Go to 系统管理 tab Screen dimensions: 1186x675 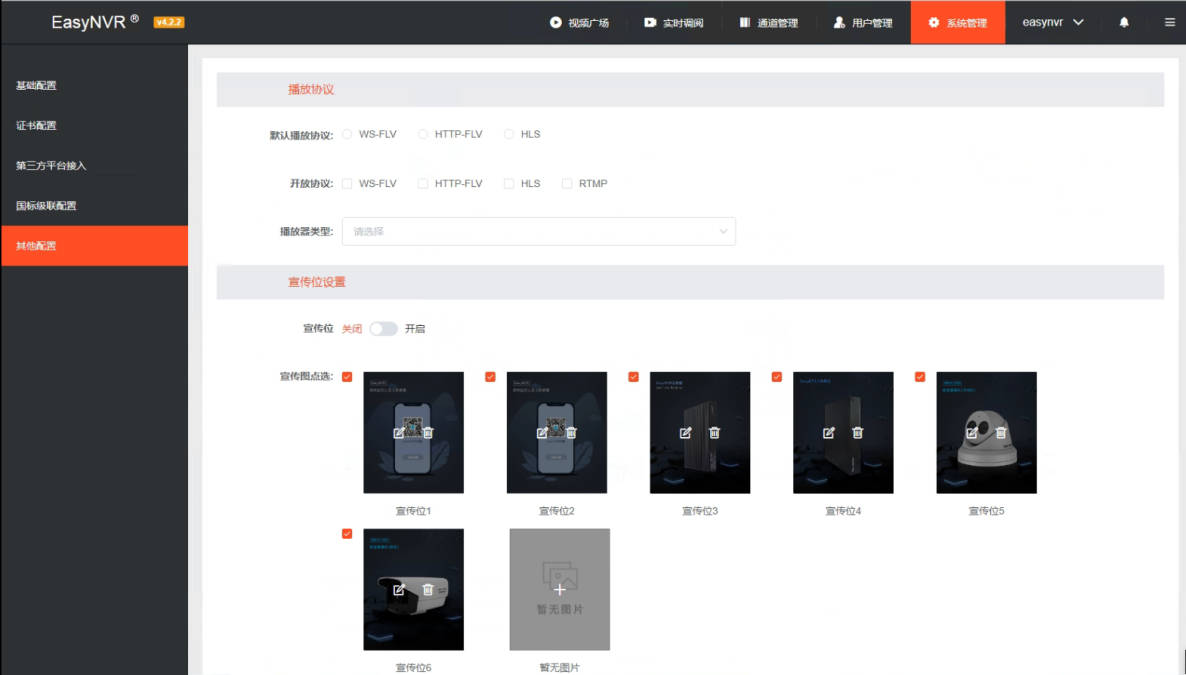coord(958,23)
